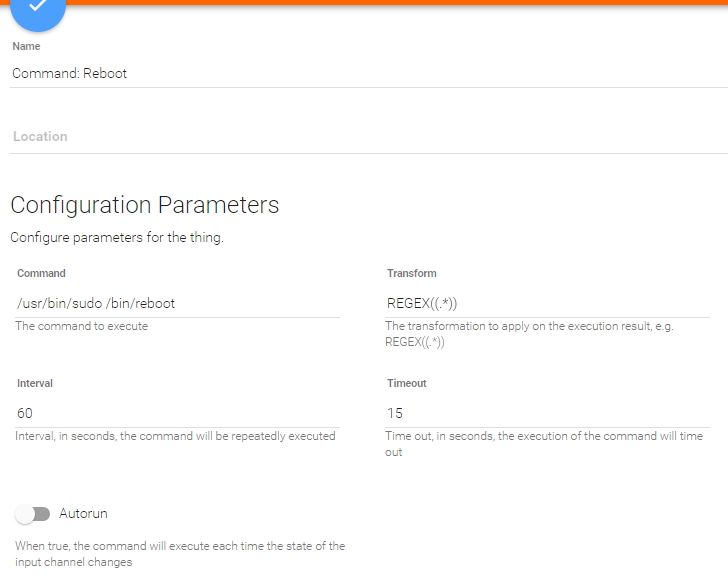This screenshot has height=586, width=728.
Task: Focus the Timeout field showing 15
Action: tap(547, 413)
